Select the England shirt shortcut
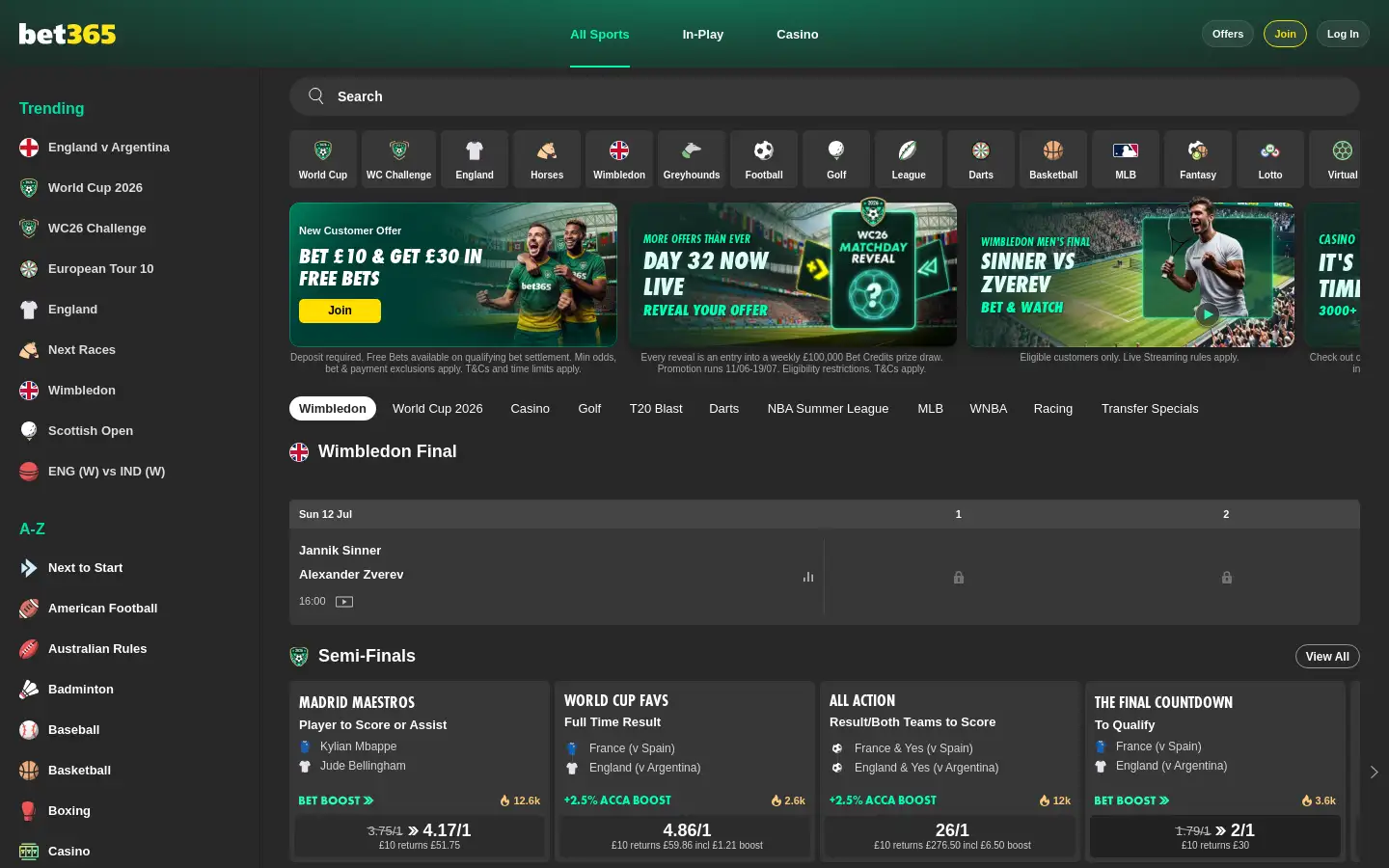 475,159
